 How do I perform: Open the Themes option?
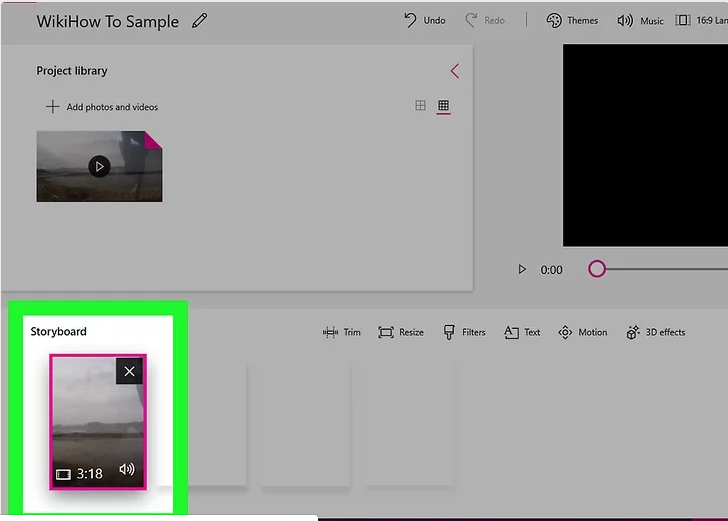click(572, 20)
